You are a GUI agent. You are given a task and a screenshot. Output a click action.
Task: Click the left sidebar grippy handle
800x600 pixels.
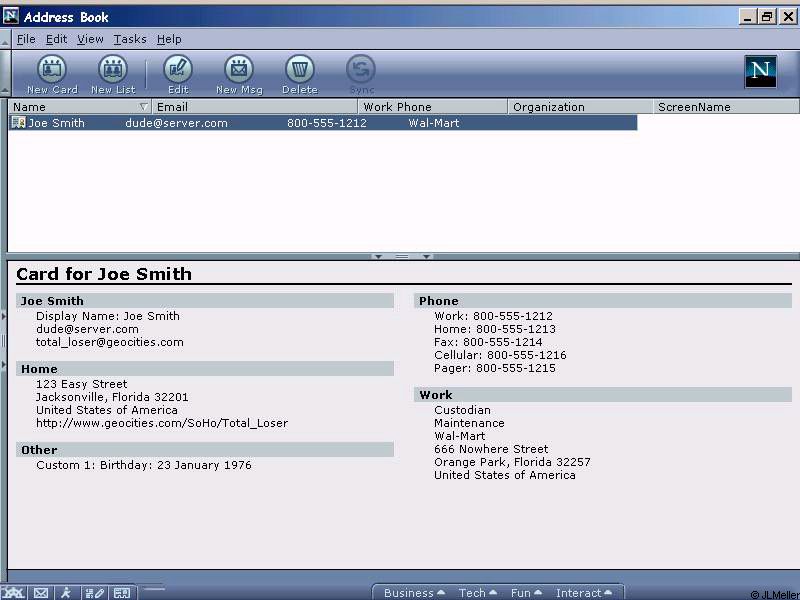[x=4, y=340]
